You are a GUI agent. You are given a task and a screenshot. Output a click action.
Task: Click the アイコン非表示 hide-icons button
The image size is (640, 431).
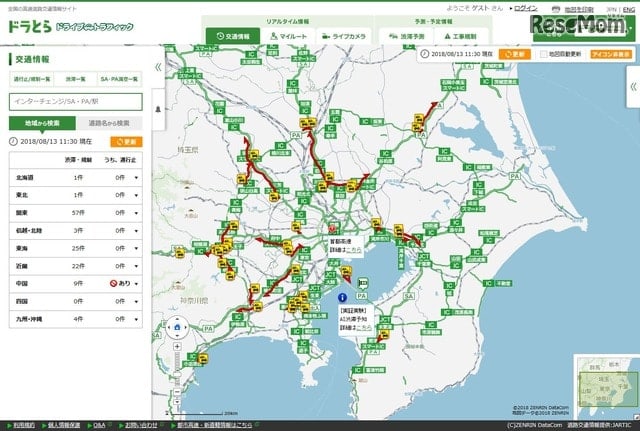(x=611, y=54)
